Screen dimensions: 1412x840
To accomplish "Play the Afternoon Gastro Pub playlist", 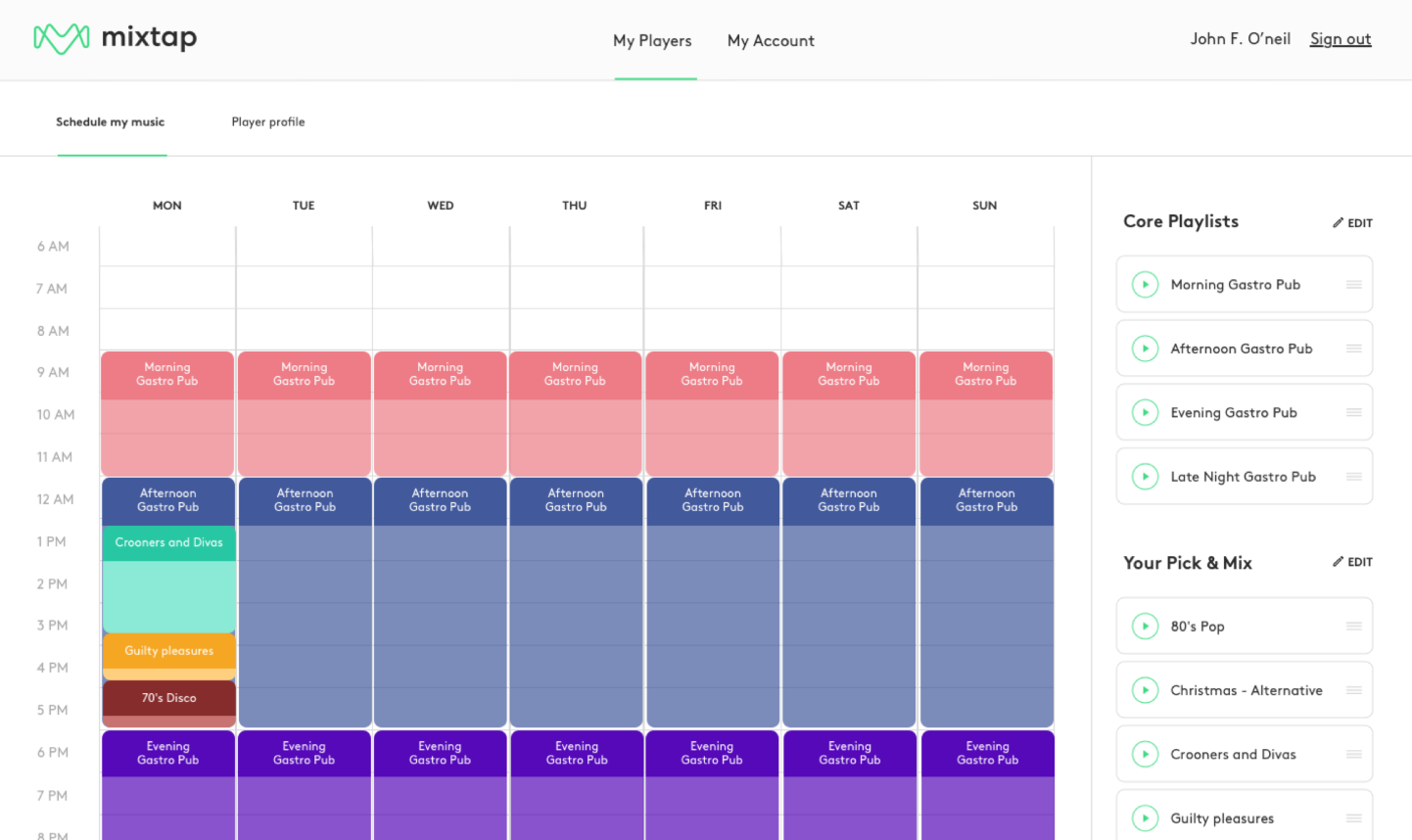I will (x=1145, y=349).
